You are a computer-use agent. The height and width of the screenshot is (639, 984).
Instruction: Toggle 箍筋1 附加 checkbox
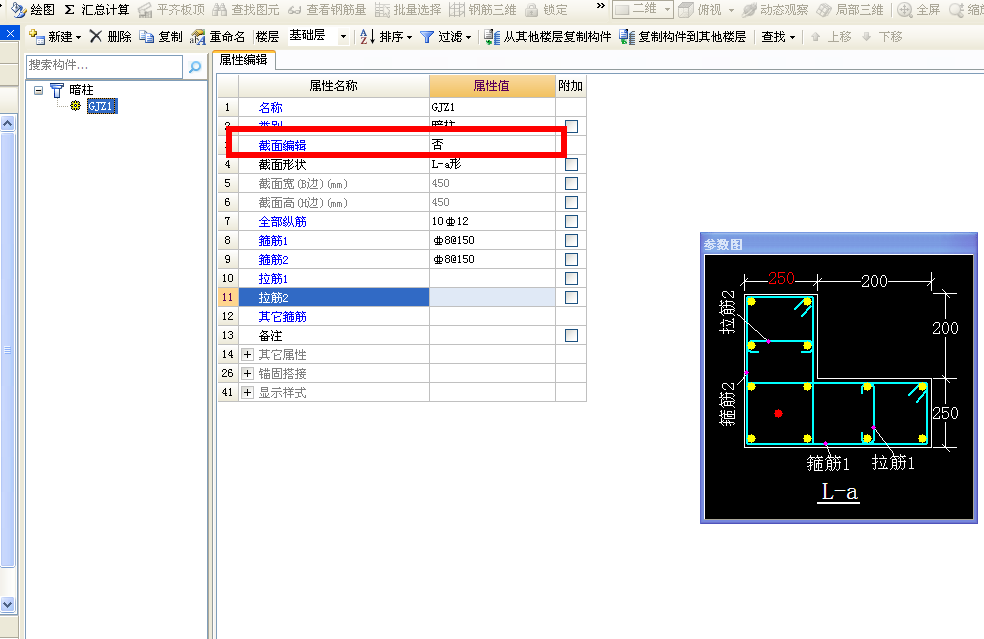571,240
